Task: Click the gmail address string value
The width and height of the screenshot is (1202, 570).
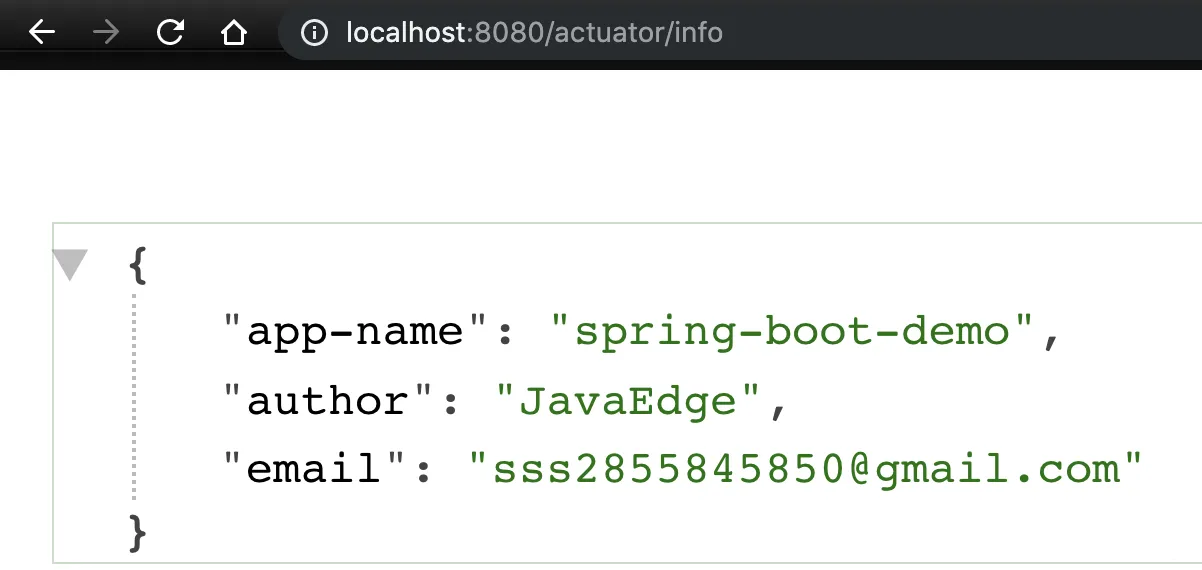Action: [x=806, y=468]
